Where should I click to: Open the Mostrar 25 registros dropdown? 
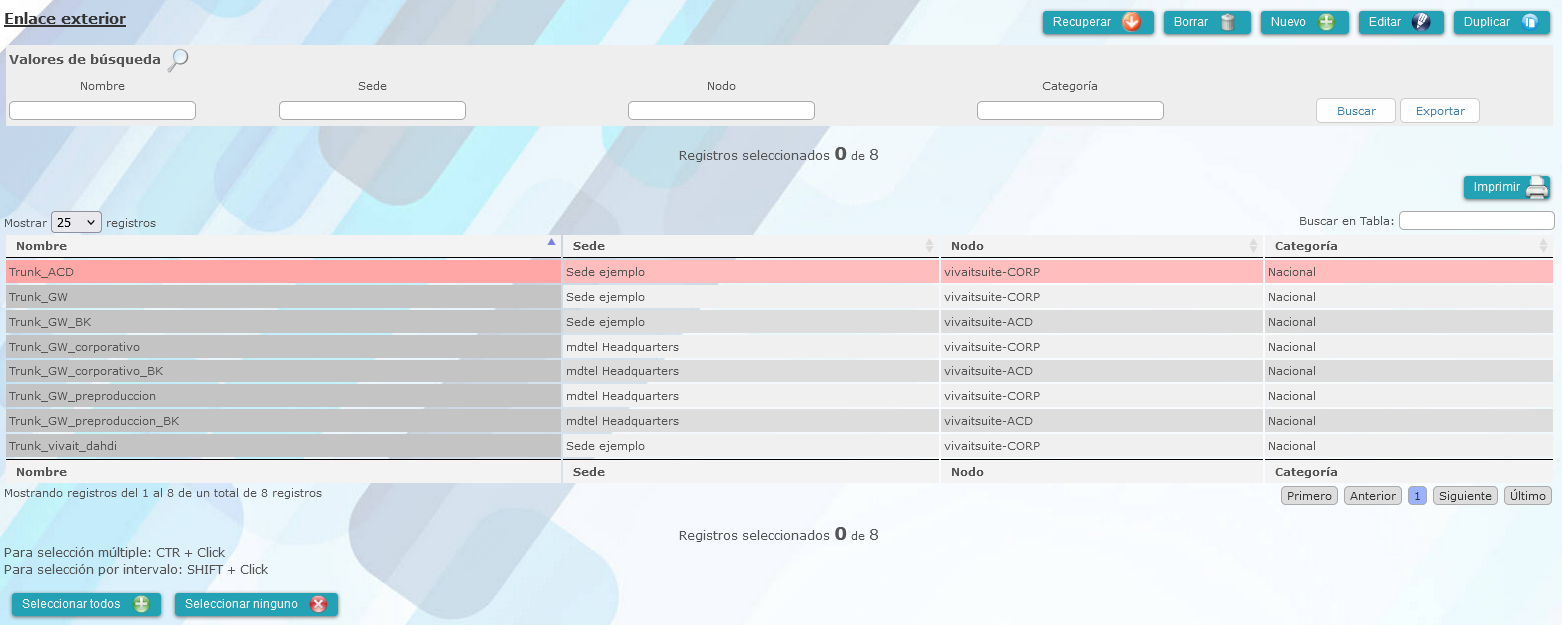click(76, 222)
